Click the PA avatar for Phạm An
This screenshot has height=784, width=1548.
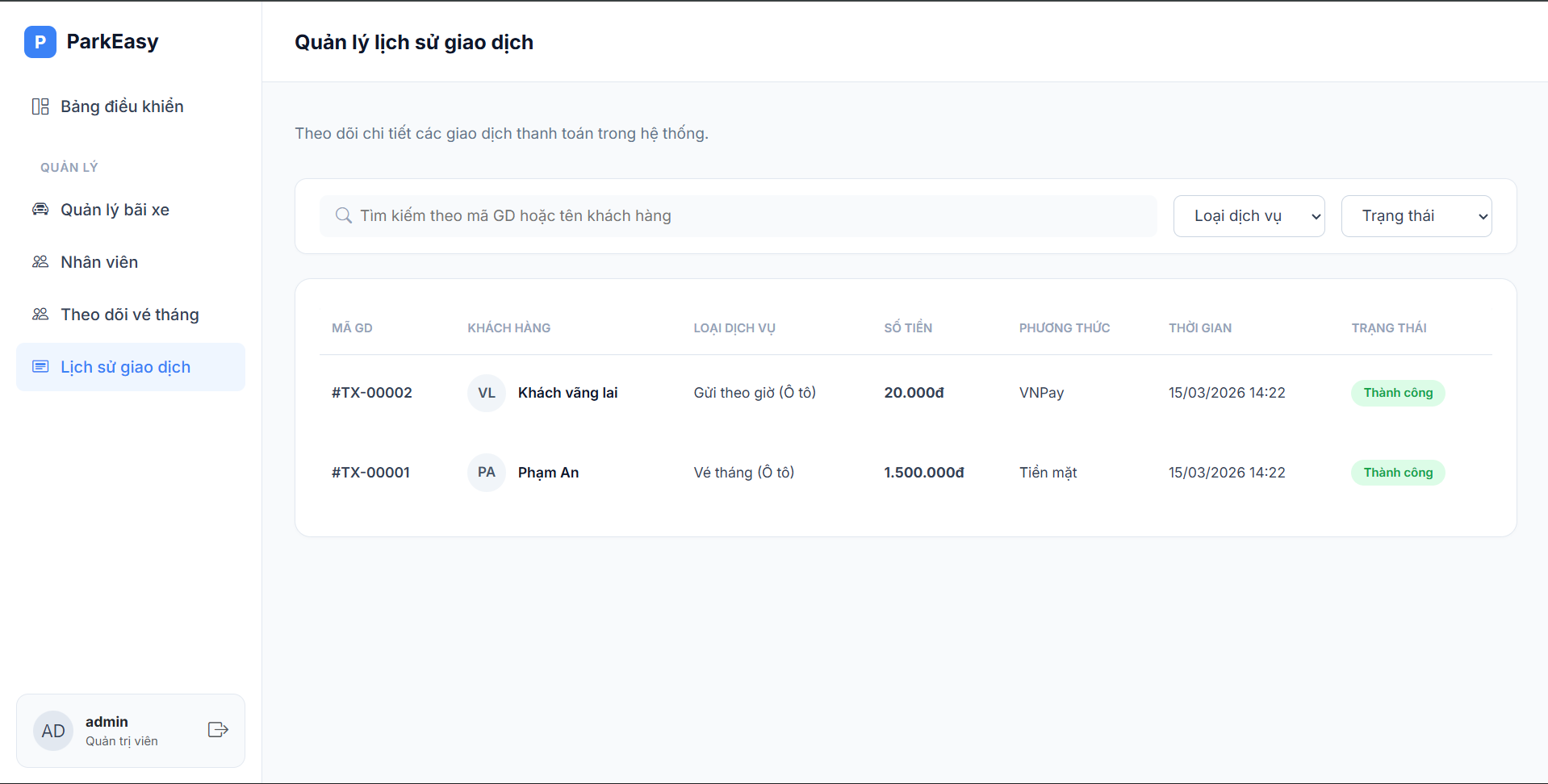point(487,473)
